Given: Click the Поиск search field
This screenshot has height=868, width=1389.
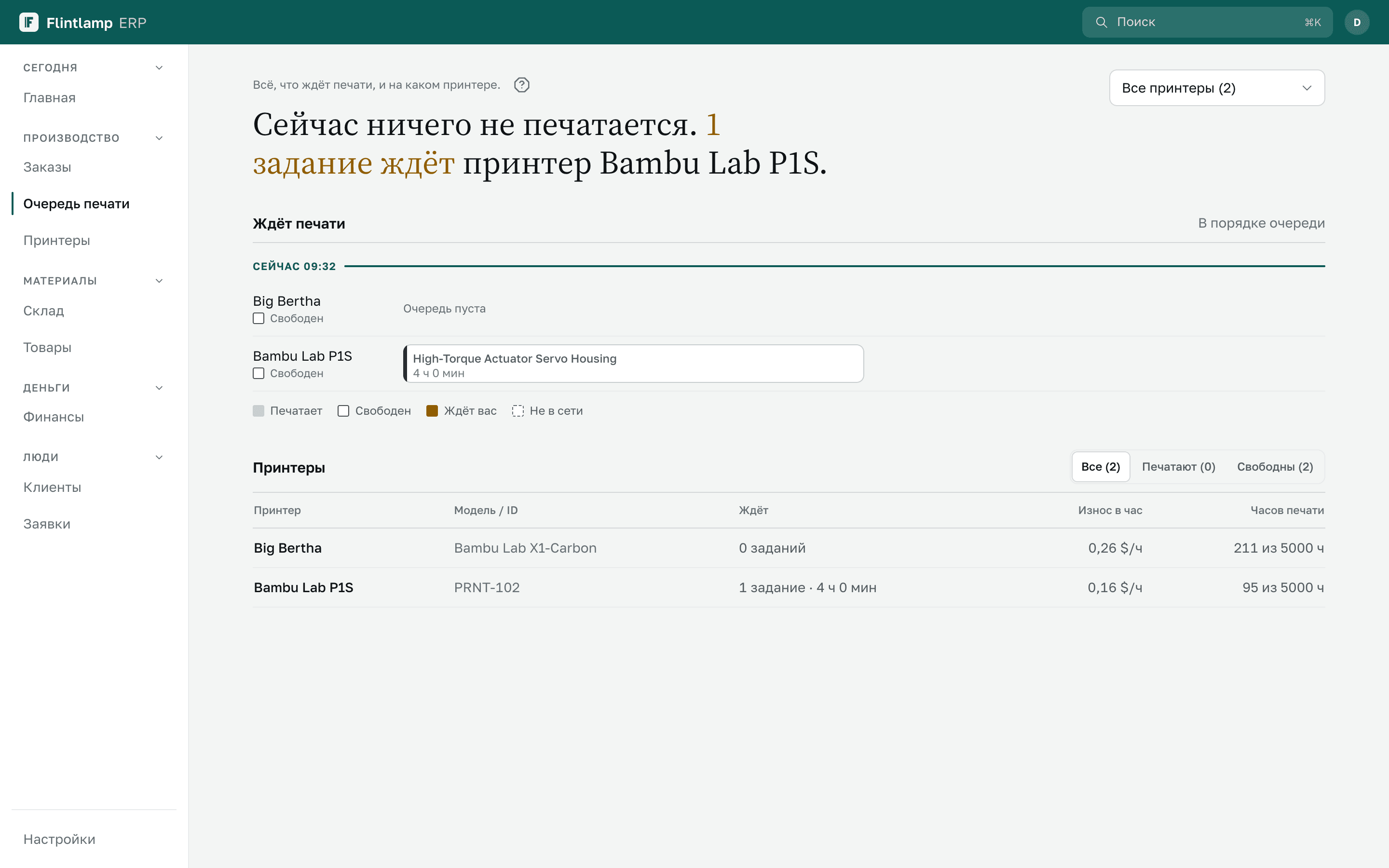Looking at the screenshot, I should (1207, 22).
